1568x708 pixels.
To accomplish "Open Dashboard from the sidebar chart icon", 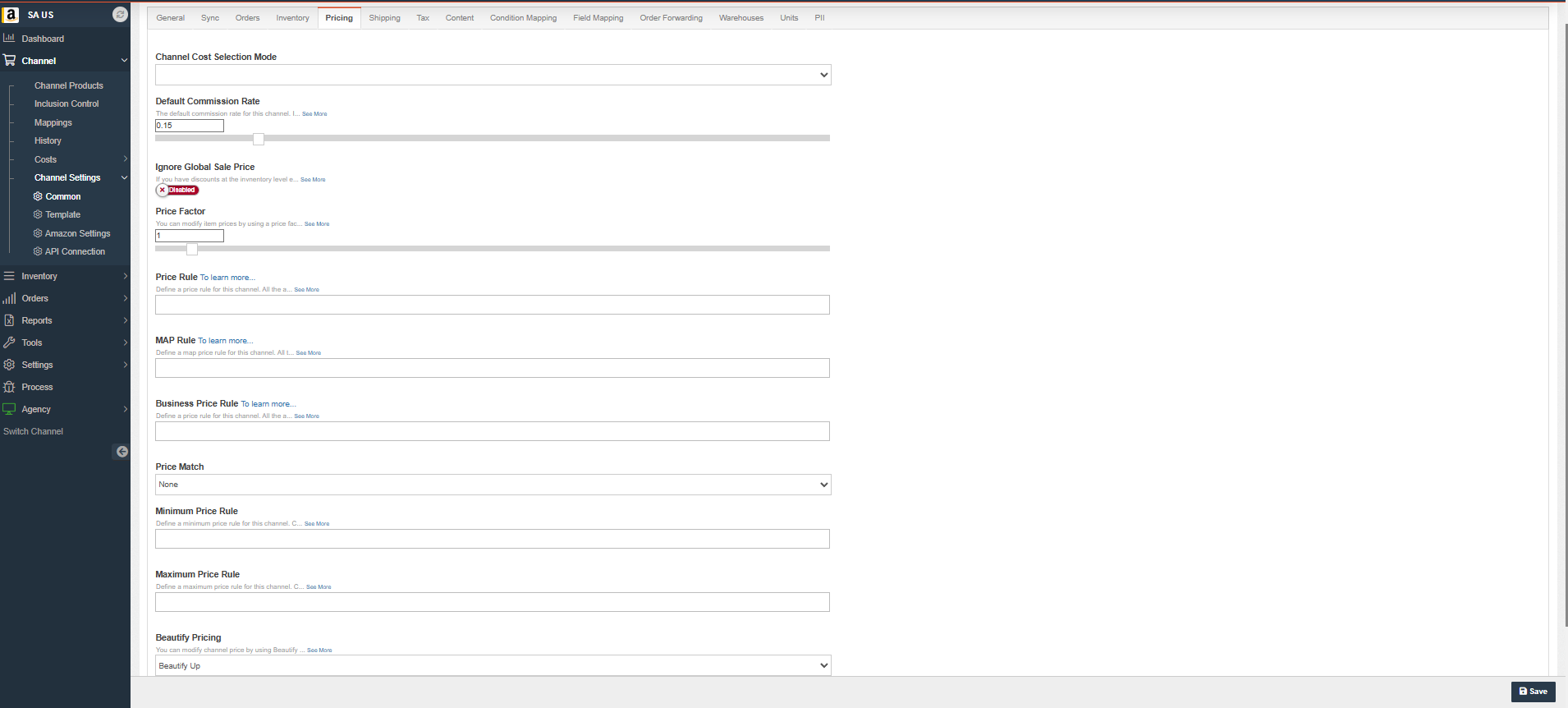I will pos(9,38).
